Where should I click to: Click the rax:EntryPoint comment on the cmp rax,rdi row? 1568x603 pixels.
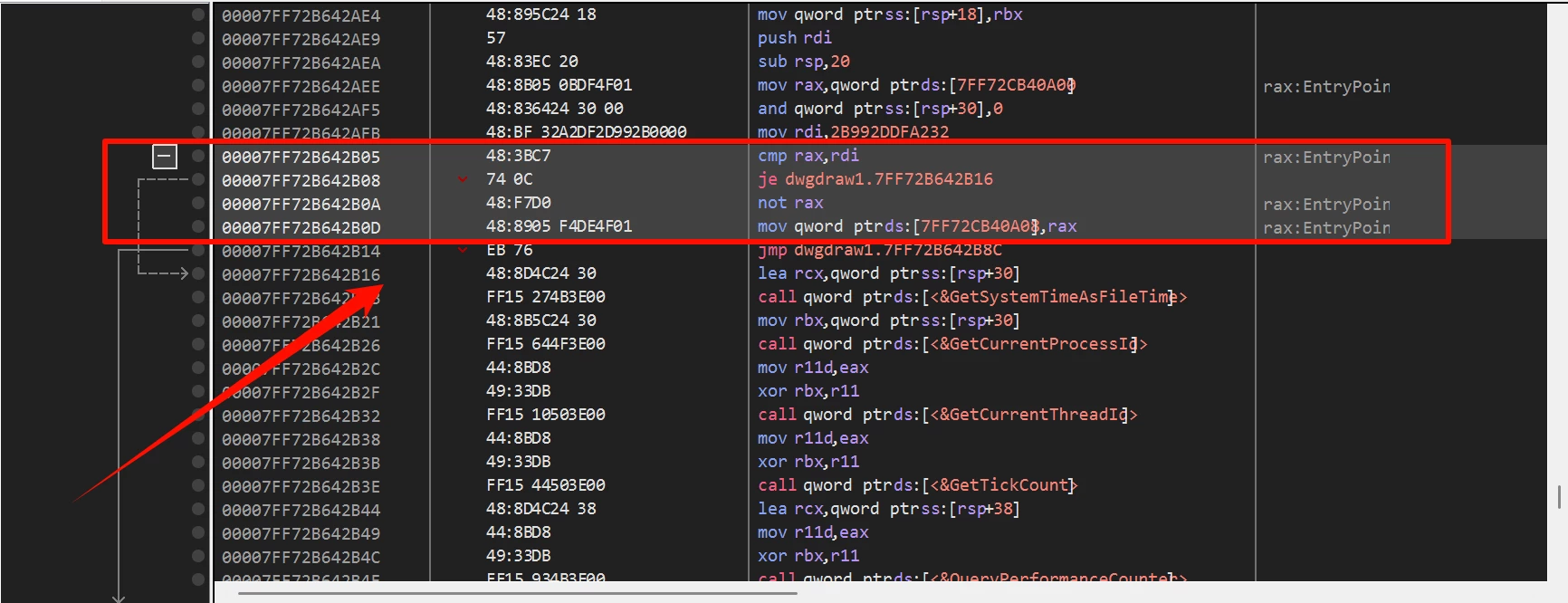[x=1325, y=158]
